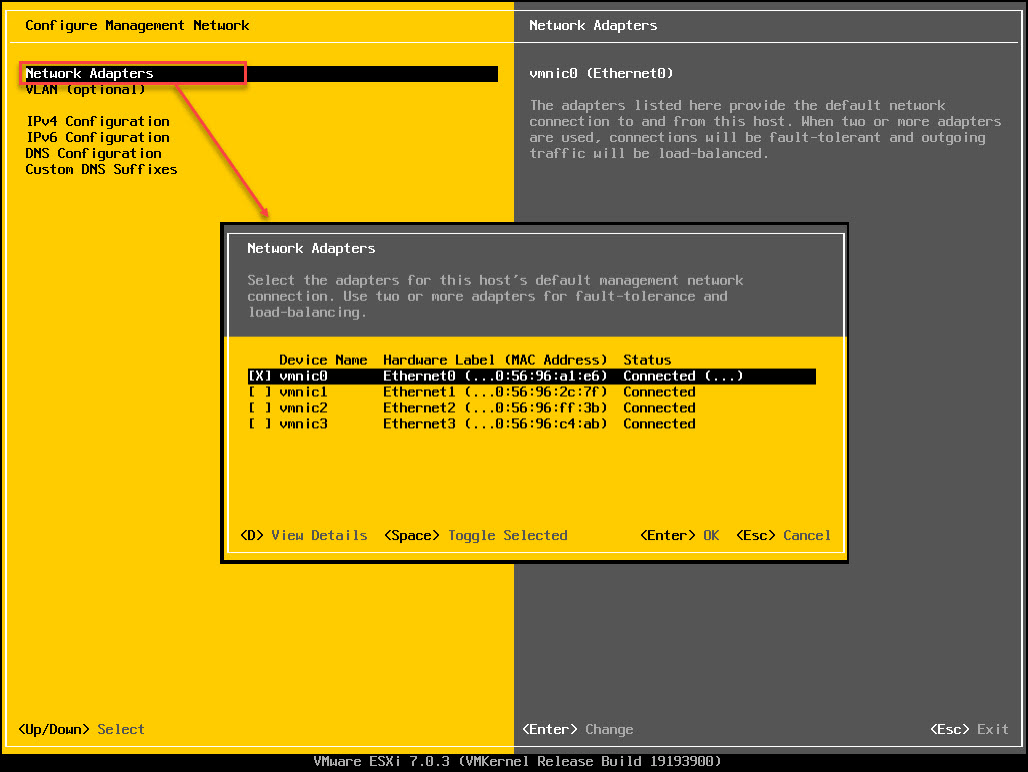Screen dimensions: 1028x772
Task: Toggle the vmnic0 adapter checkbox
Action: pyautogui.click(x=260, y=376)
